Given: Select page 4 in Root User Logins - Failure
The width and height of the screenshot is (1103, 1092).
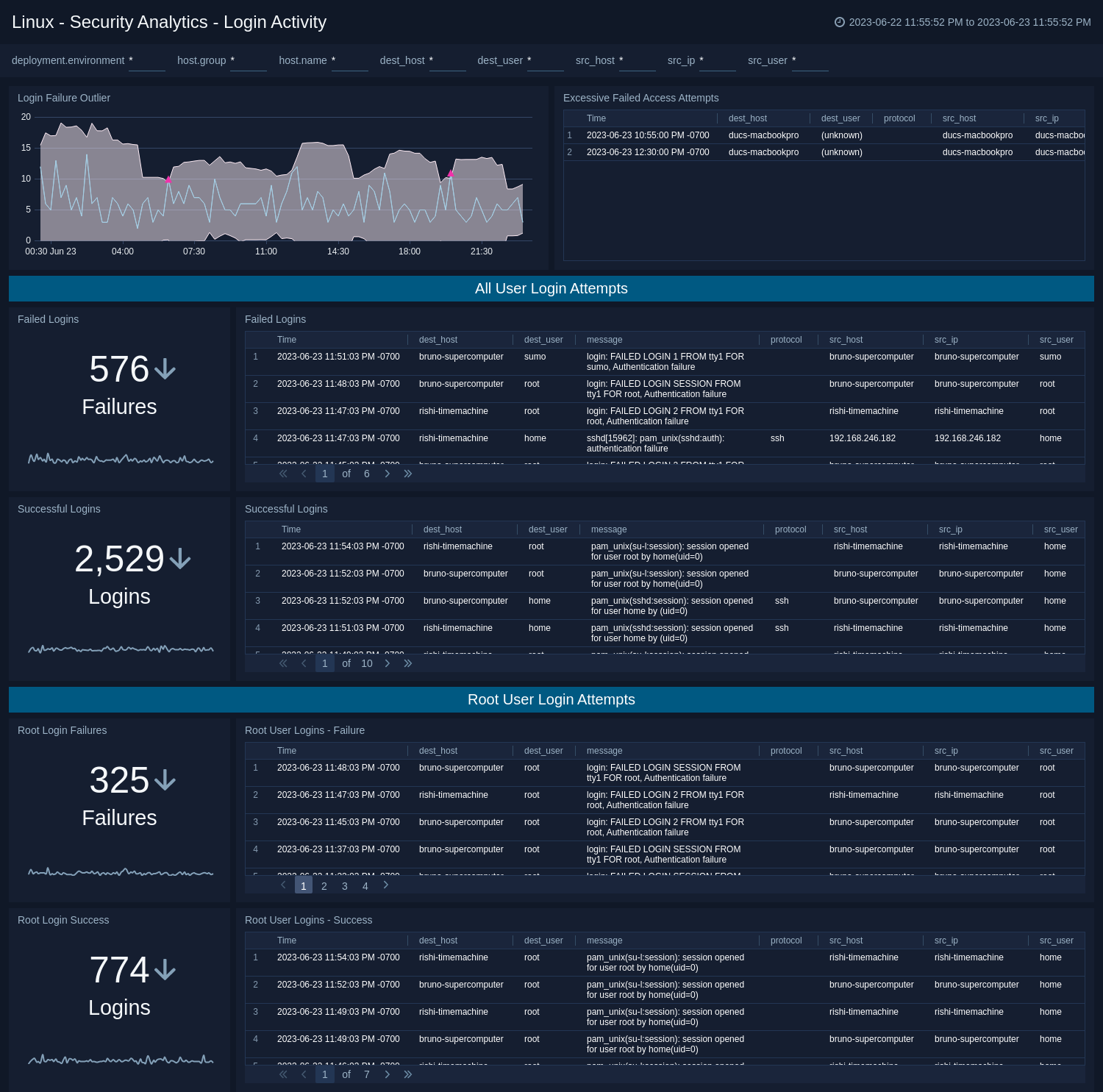Looking at the screenshot, I should [x=365, y=886].
